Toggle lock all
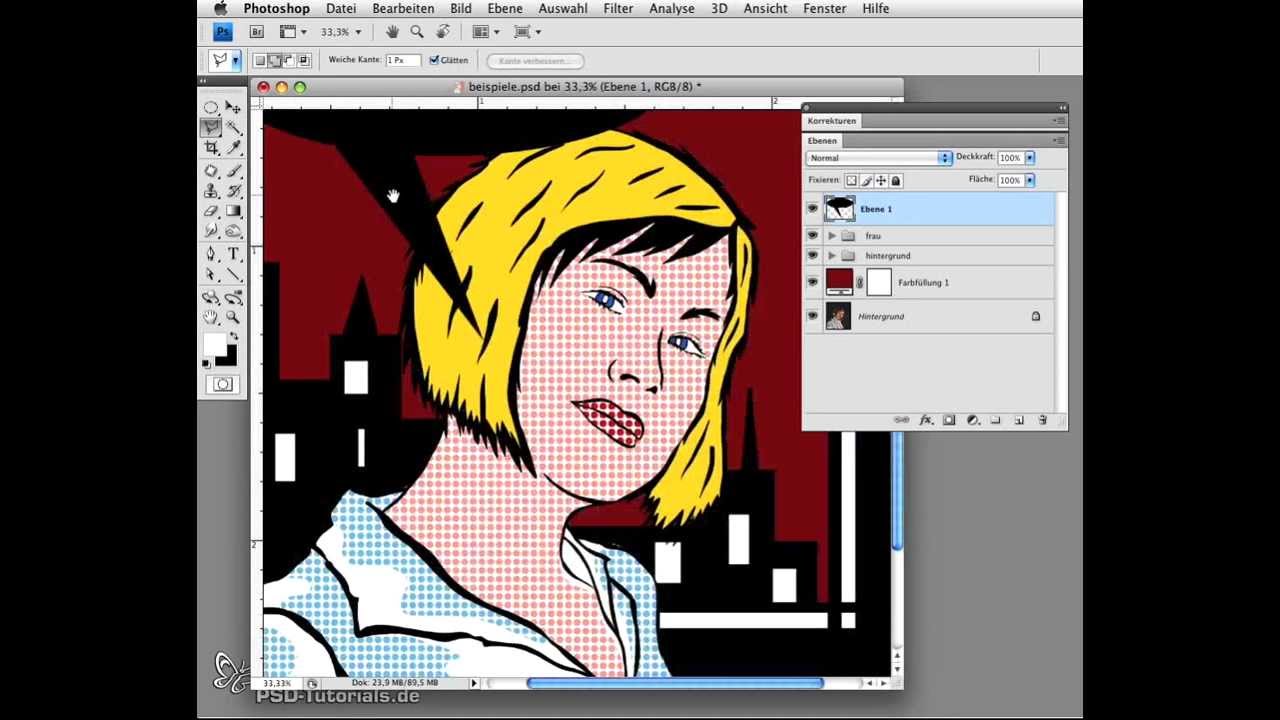Viewport: 1280px width, 720px height. (896, 181)
